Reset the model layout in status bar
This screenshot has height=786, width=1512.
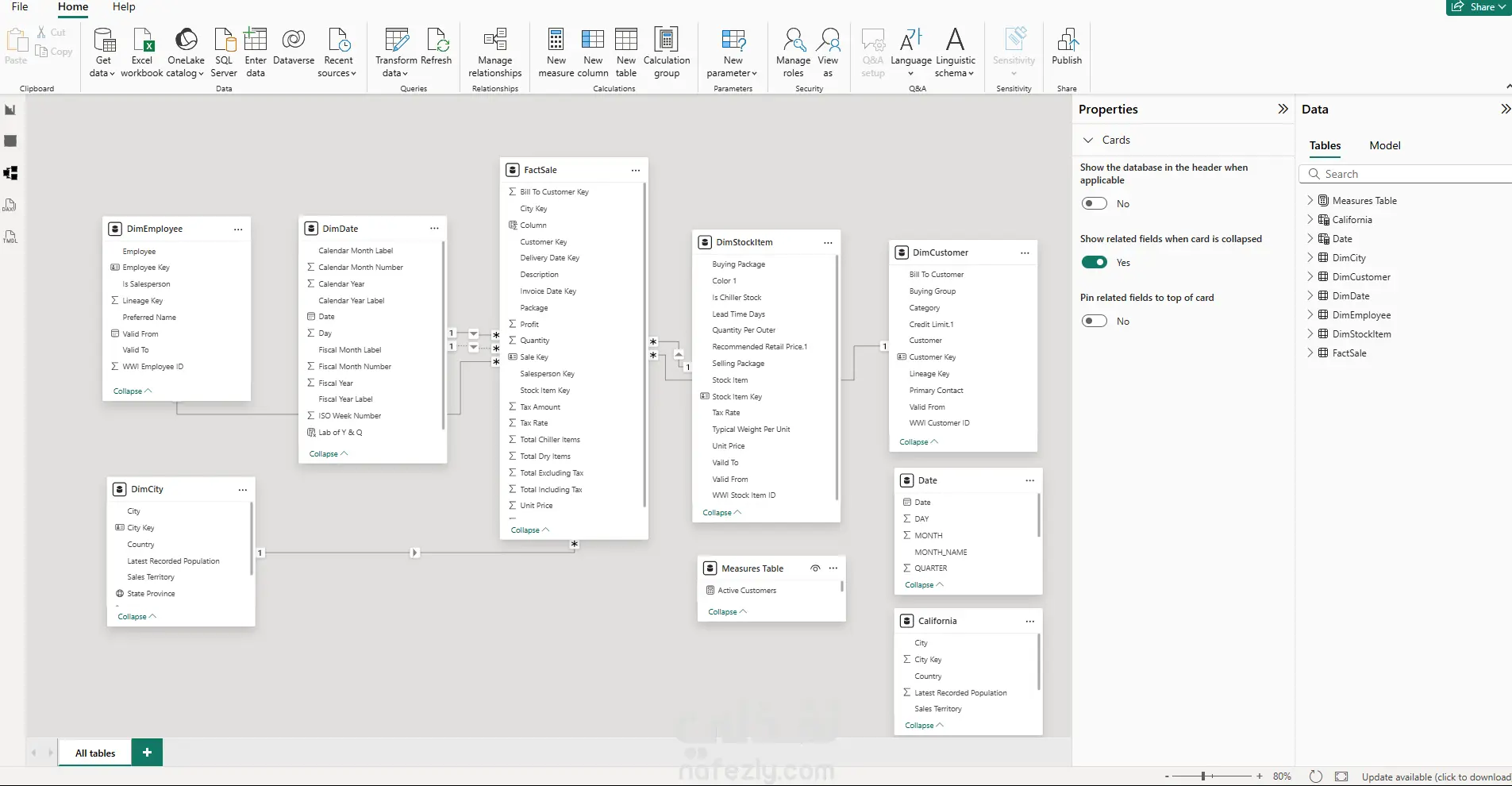(x=1316, y=776)
